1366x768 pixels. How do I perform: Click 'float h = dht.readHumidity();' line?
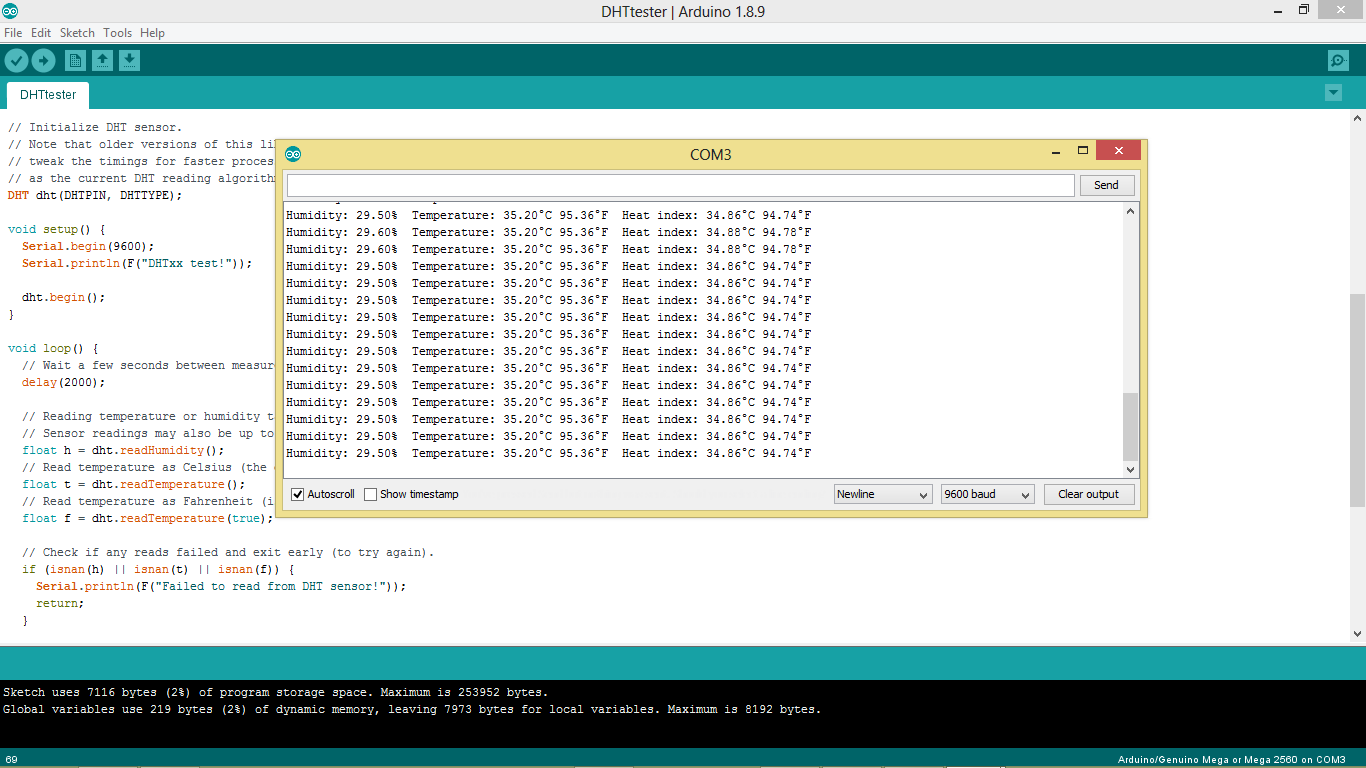123,450
